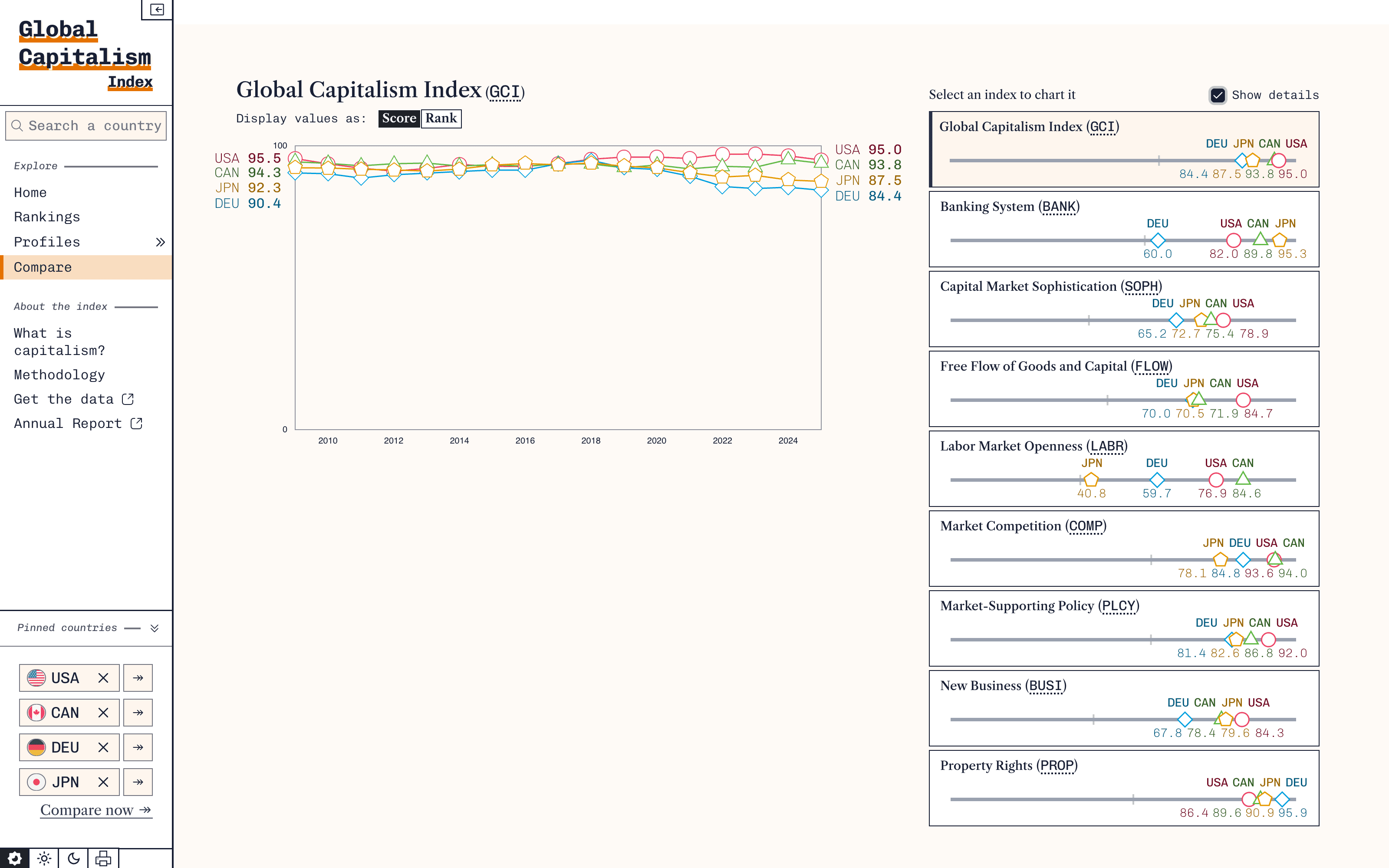The height and width of the screenshot is (868, 1389).
Task: Select the Compare menu item
Action: point(86,267)
